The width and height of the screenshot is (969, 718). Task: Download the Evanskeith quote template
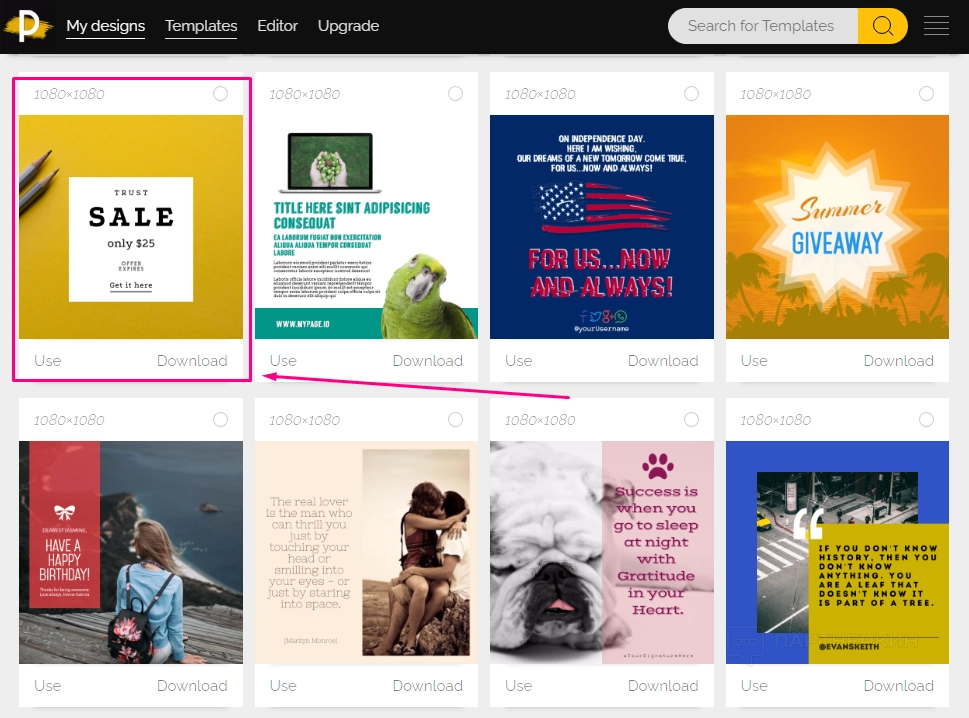click(x=899, y=685)
